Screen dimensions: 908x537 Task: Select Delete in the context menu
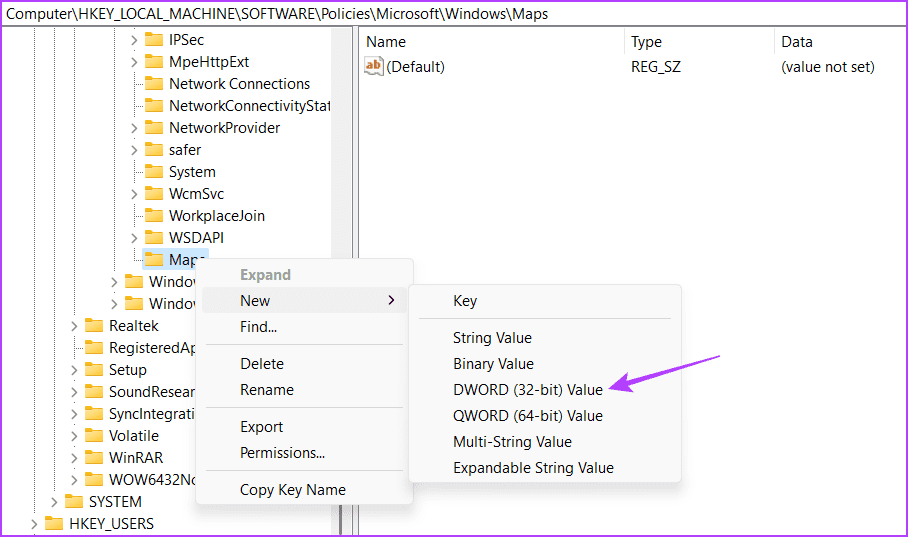(x=304, y=364)
